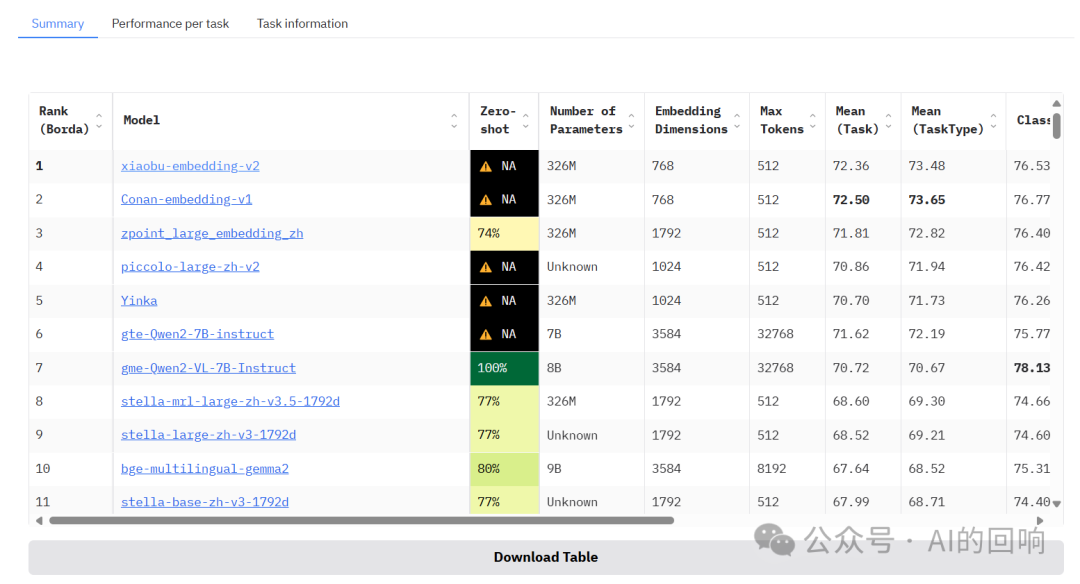Sort by Model column arrows
Screen dimensions: 1080x584
point(454,121)
